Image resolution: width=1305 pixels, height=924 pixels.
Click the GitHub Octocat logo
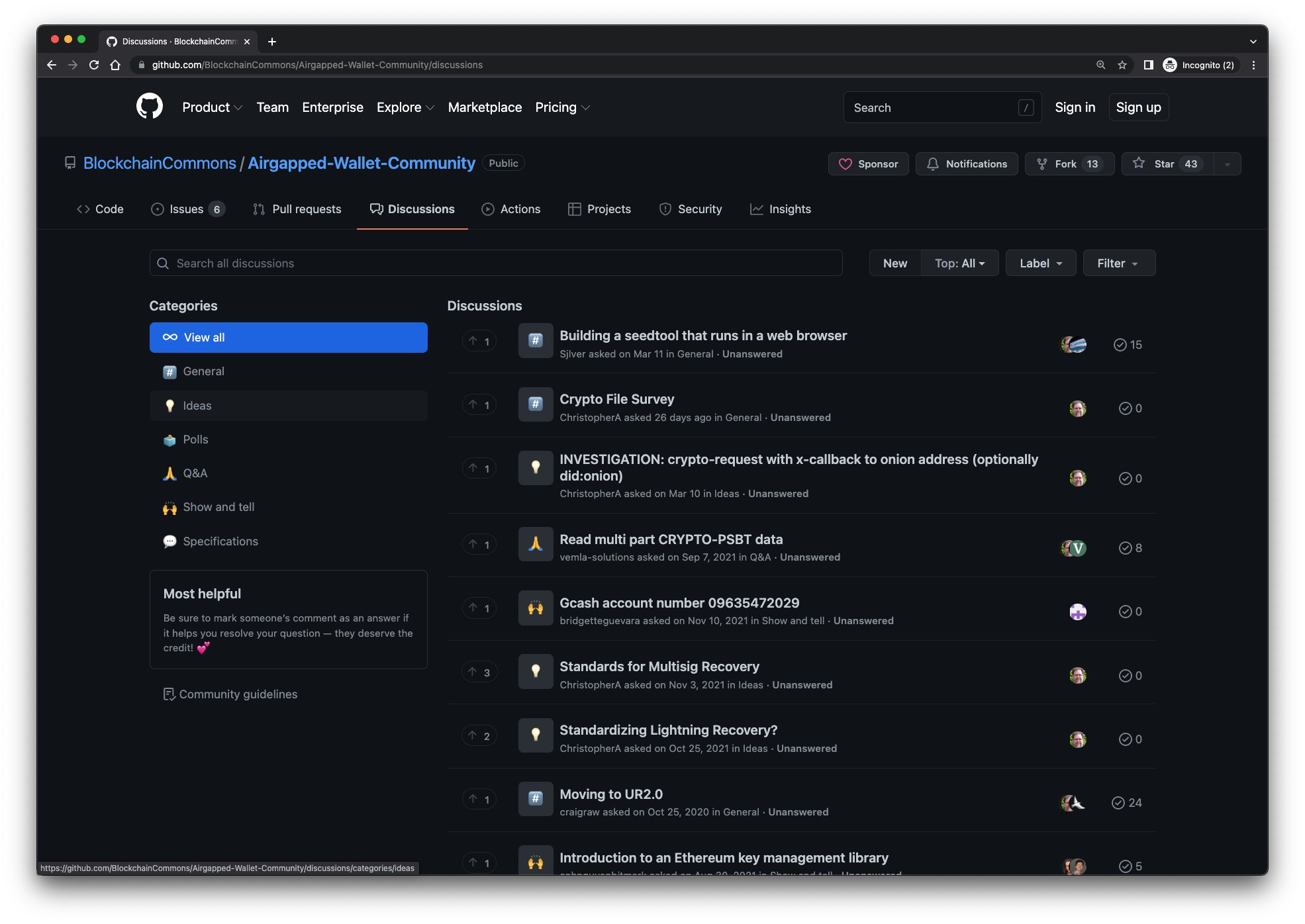pos(150,107)
